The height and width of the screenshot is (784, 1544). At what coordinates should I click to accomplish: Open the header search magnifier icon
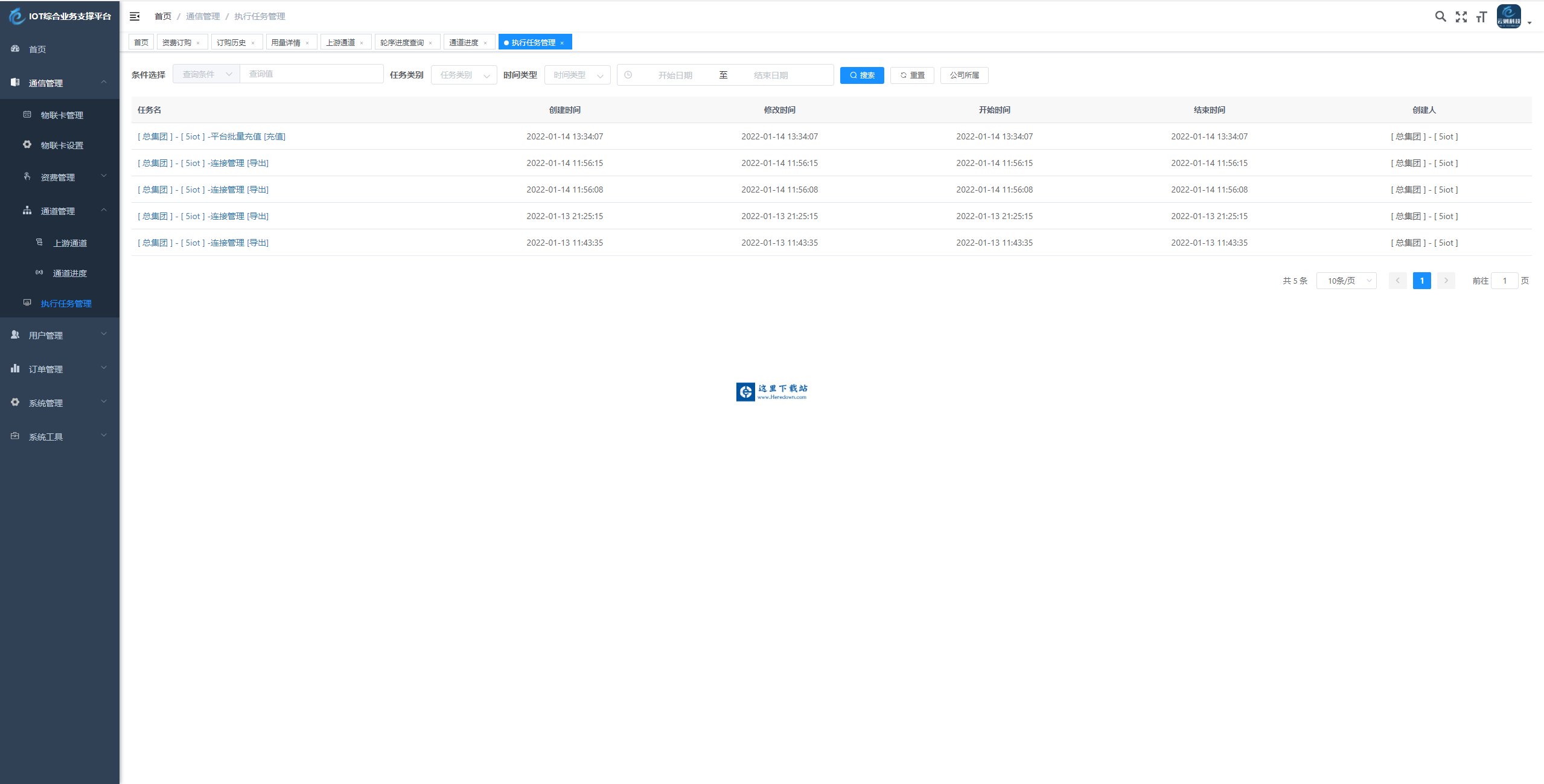[x=1440, y=16]
